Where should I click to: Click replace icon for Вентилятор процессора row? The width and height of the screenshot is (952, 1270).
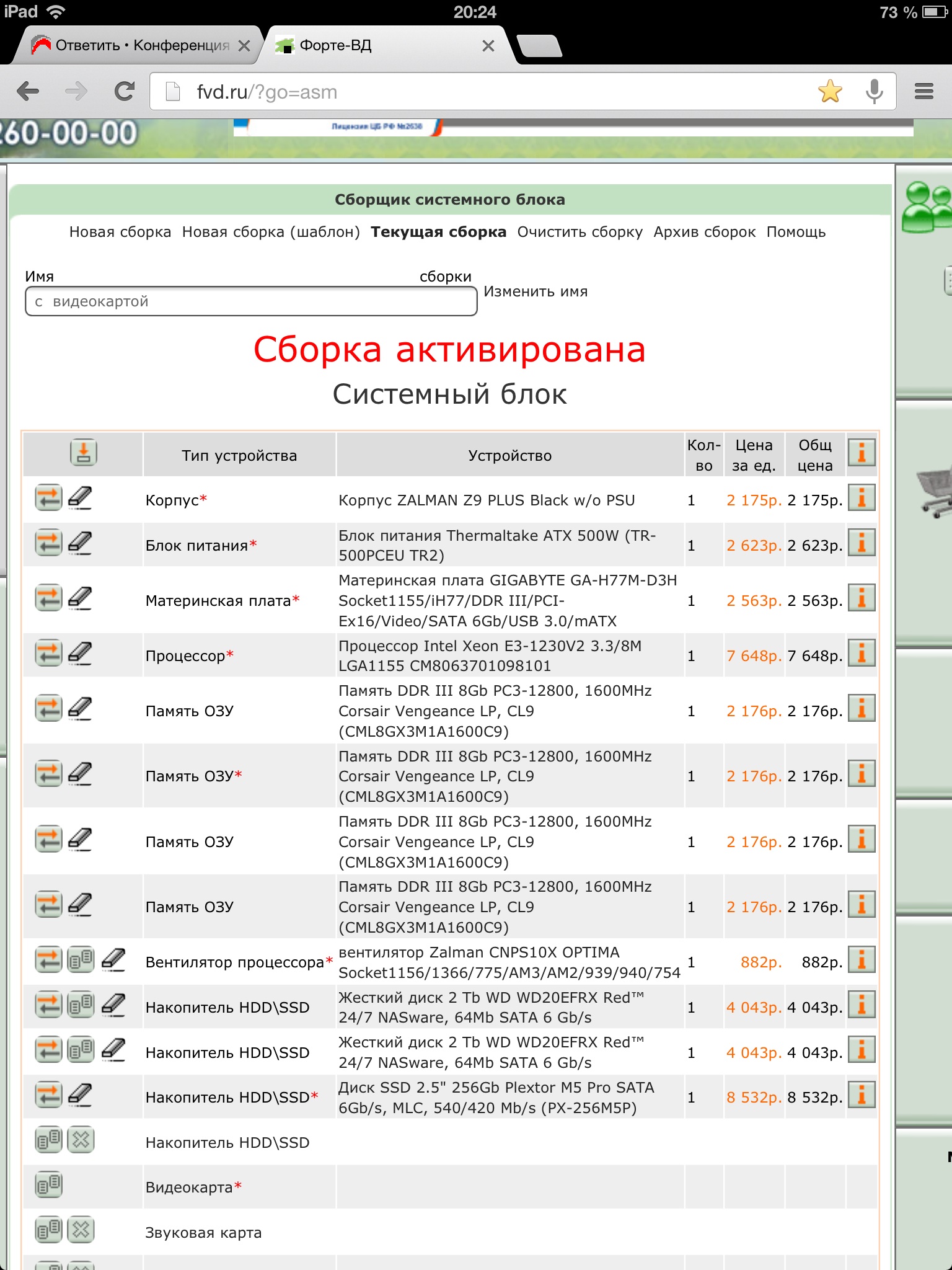(x=48, y=959)
